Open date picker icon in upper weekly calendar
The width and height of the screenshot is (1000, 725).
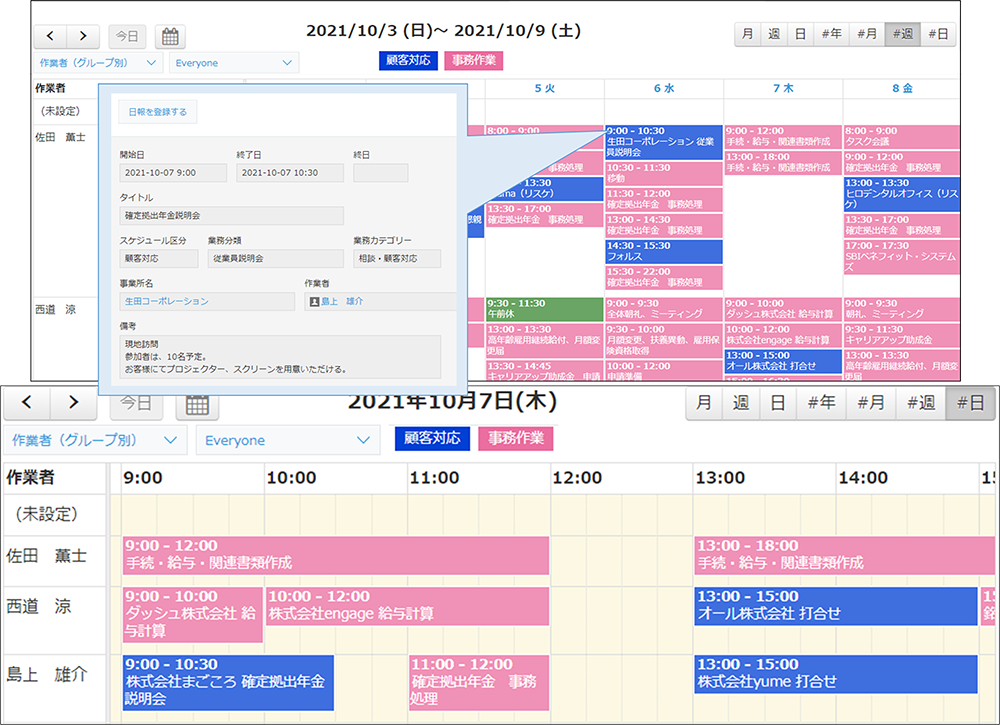tap(170, 37)
